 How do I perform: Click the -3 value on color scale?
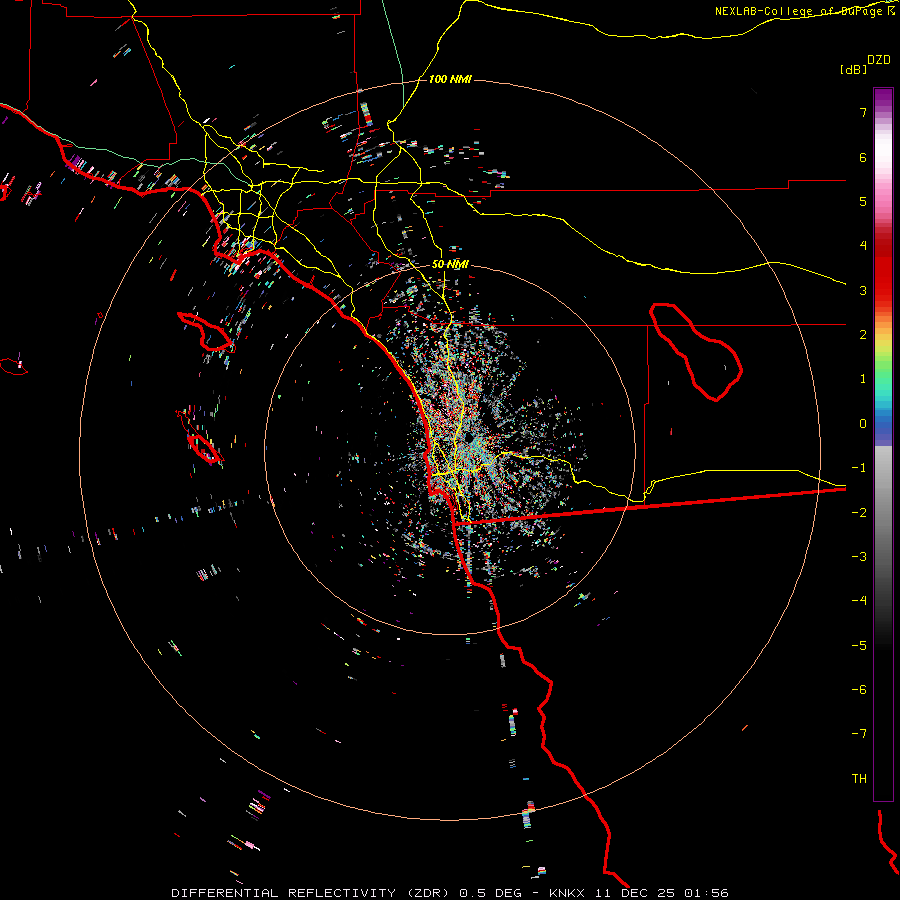pyautogui.click(x=859, y=557)
